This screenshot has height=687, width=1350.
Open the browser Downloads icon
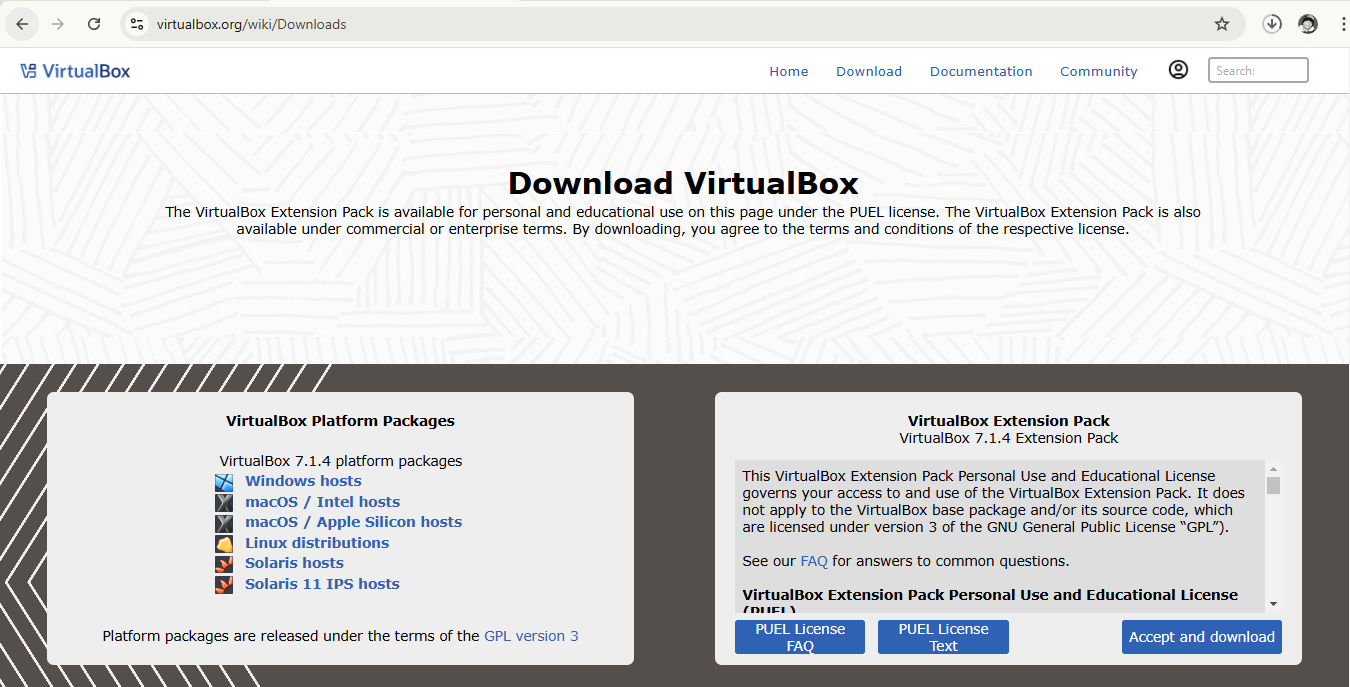tap(1271, 23)
